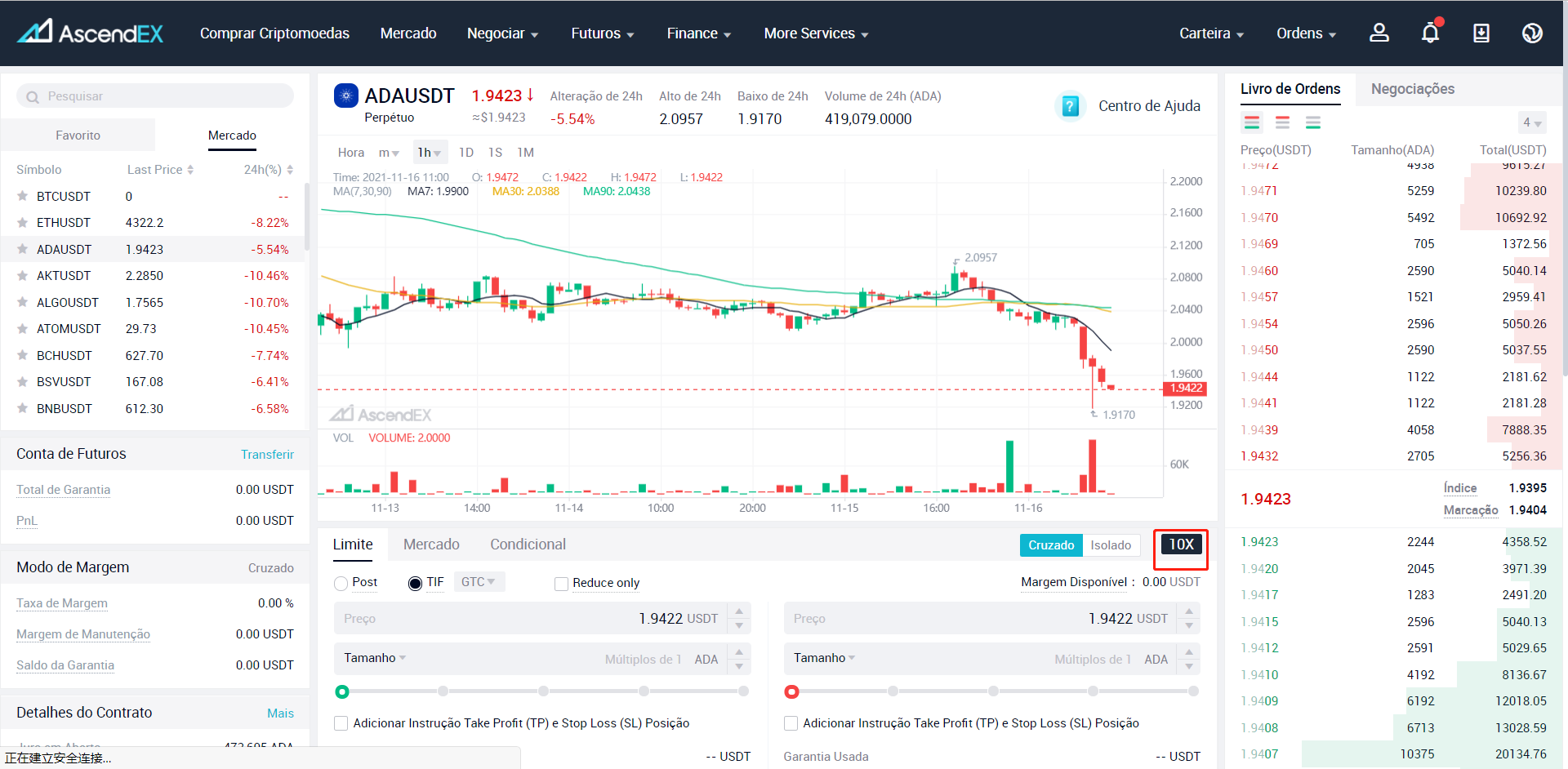
Task: Show both bids and asks order book view
Action: tap(1252, 122)
